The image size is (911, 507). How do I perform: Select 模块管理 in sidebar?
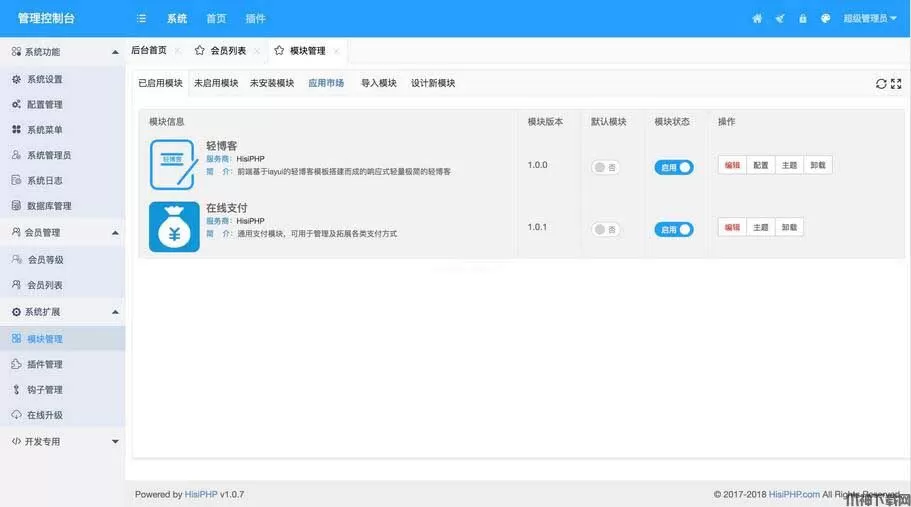click(62, 339)
